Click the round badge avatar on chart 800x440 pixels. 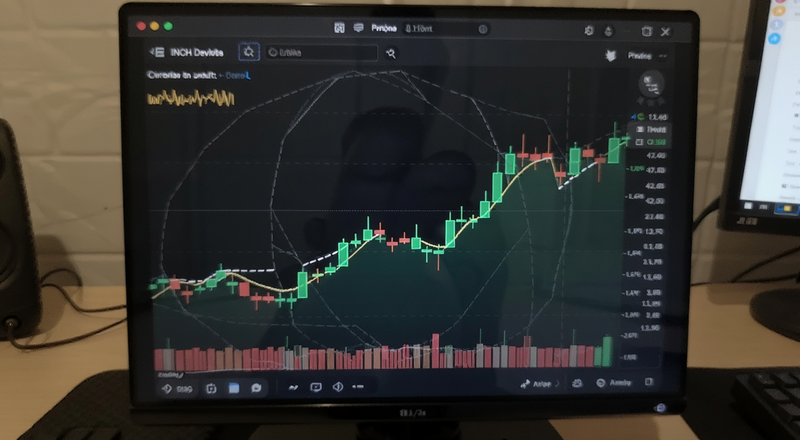click(651, 83)
